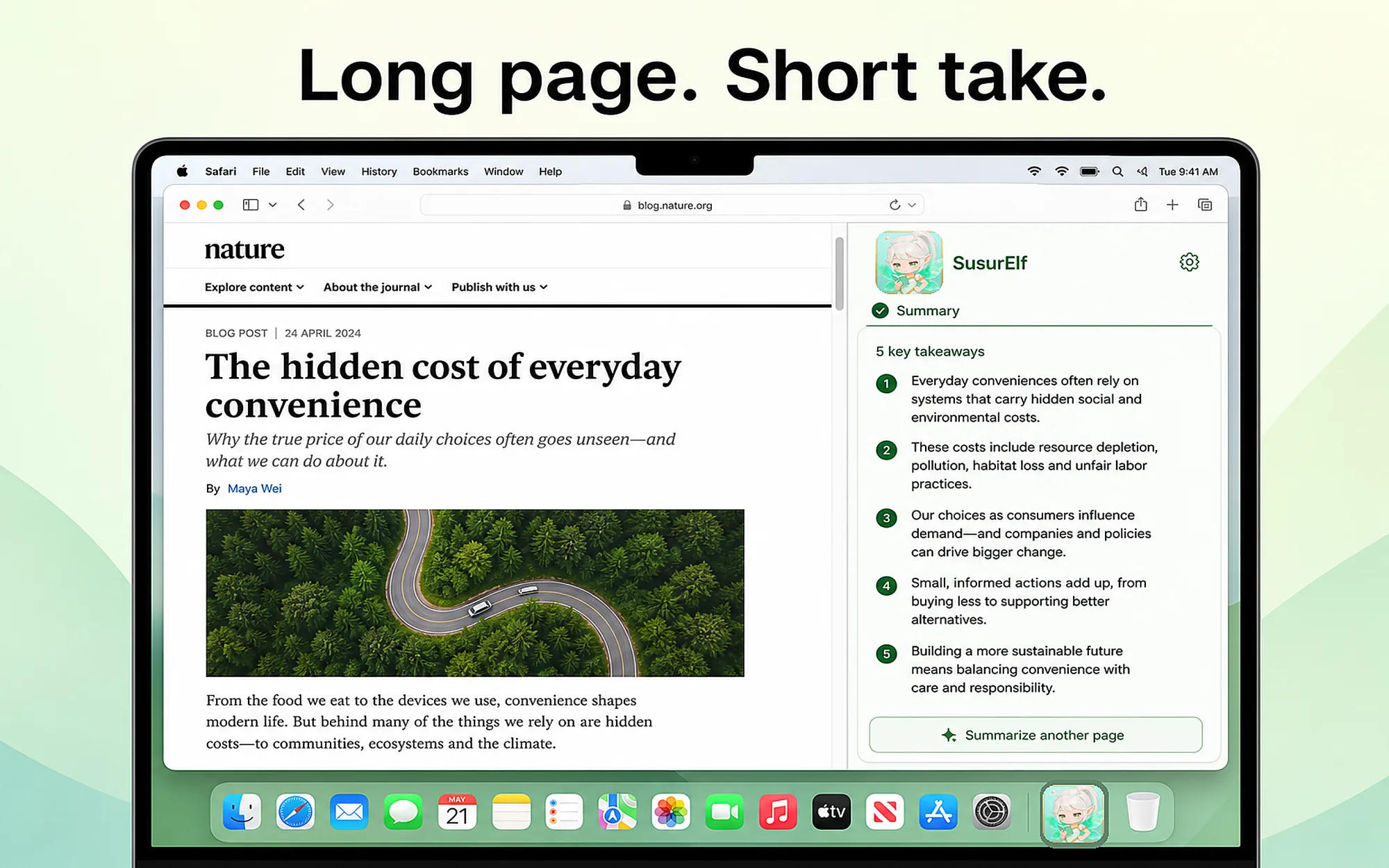
Task: Open SusurElf settings gear
Action: click(1189, 262)
